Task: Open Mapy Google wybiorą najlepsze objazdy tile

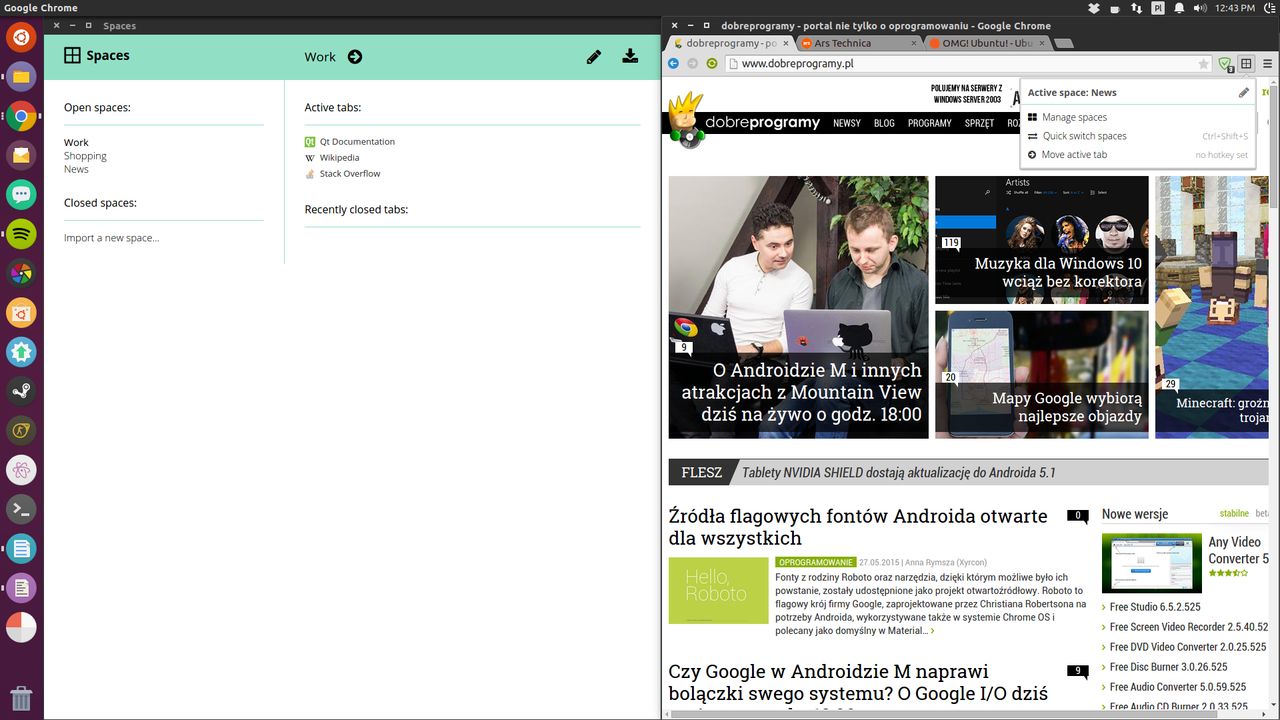Action: [x=1042, y=374]
